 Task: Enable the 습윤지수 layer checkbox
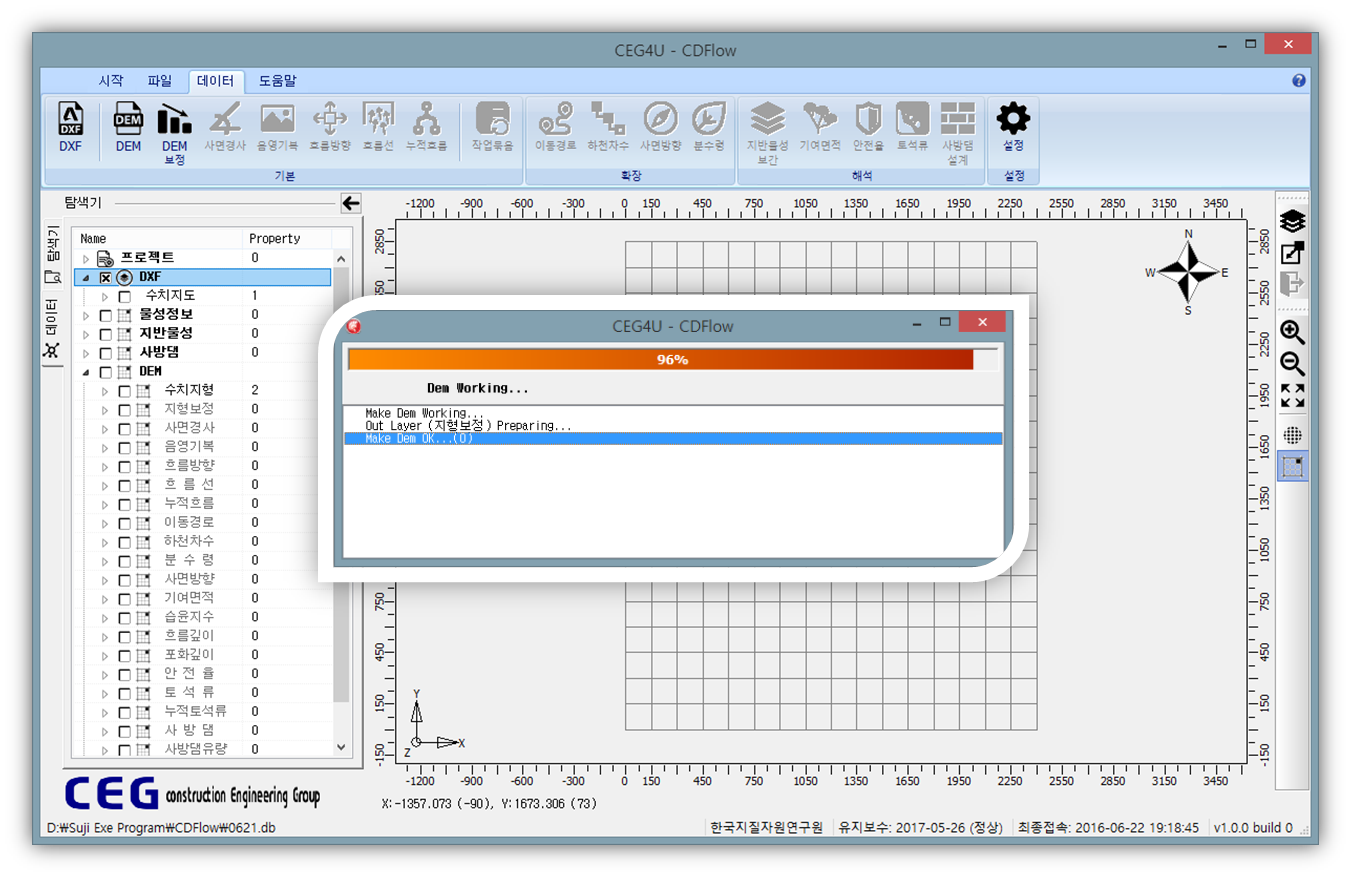click(124, 617)
